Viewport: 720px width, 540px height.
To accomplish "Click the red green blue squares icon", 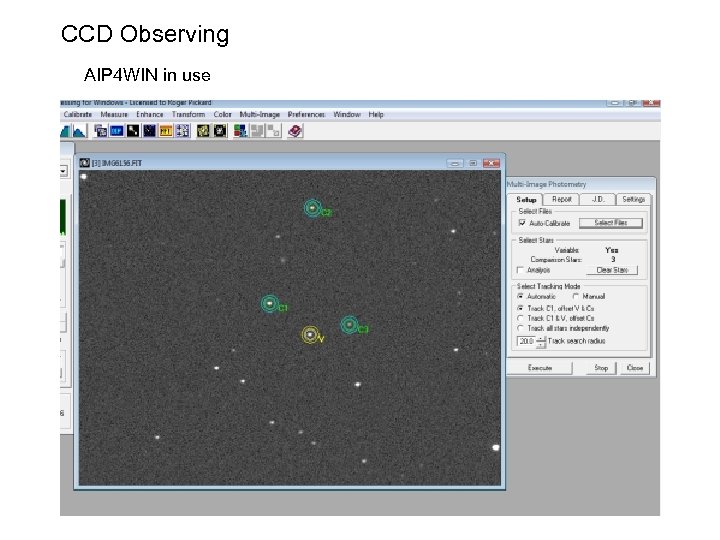I will point(240,131).
